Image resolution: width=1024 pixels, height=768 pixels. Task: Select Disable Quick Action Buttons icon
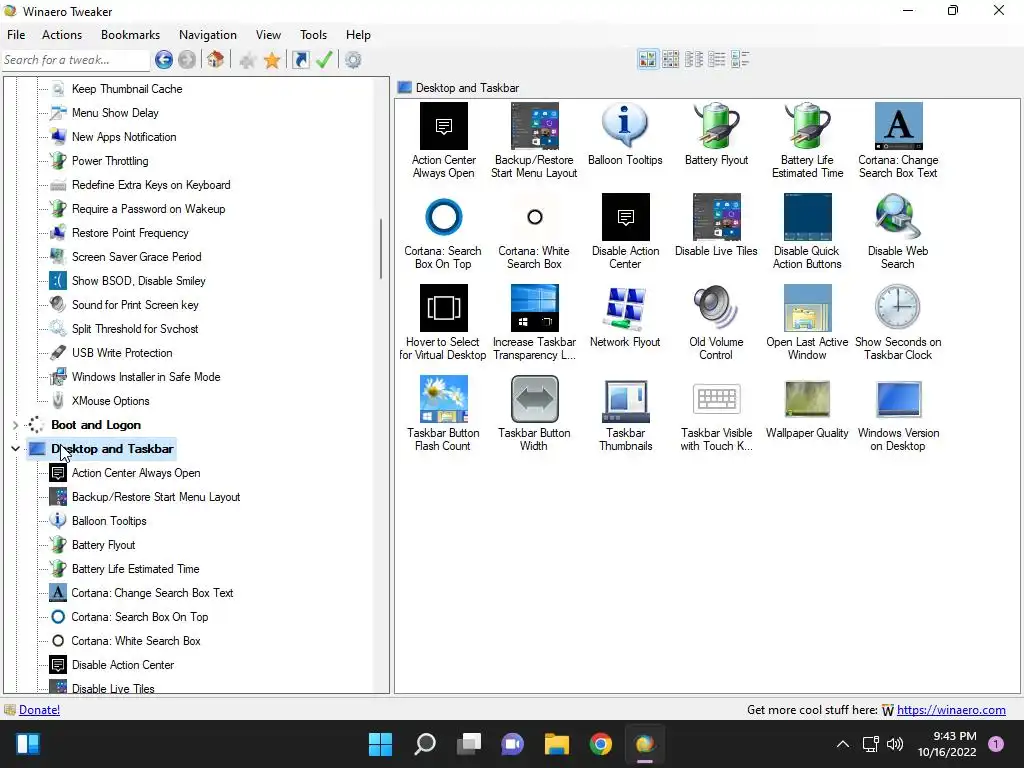807,217
